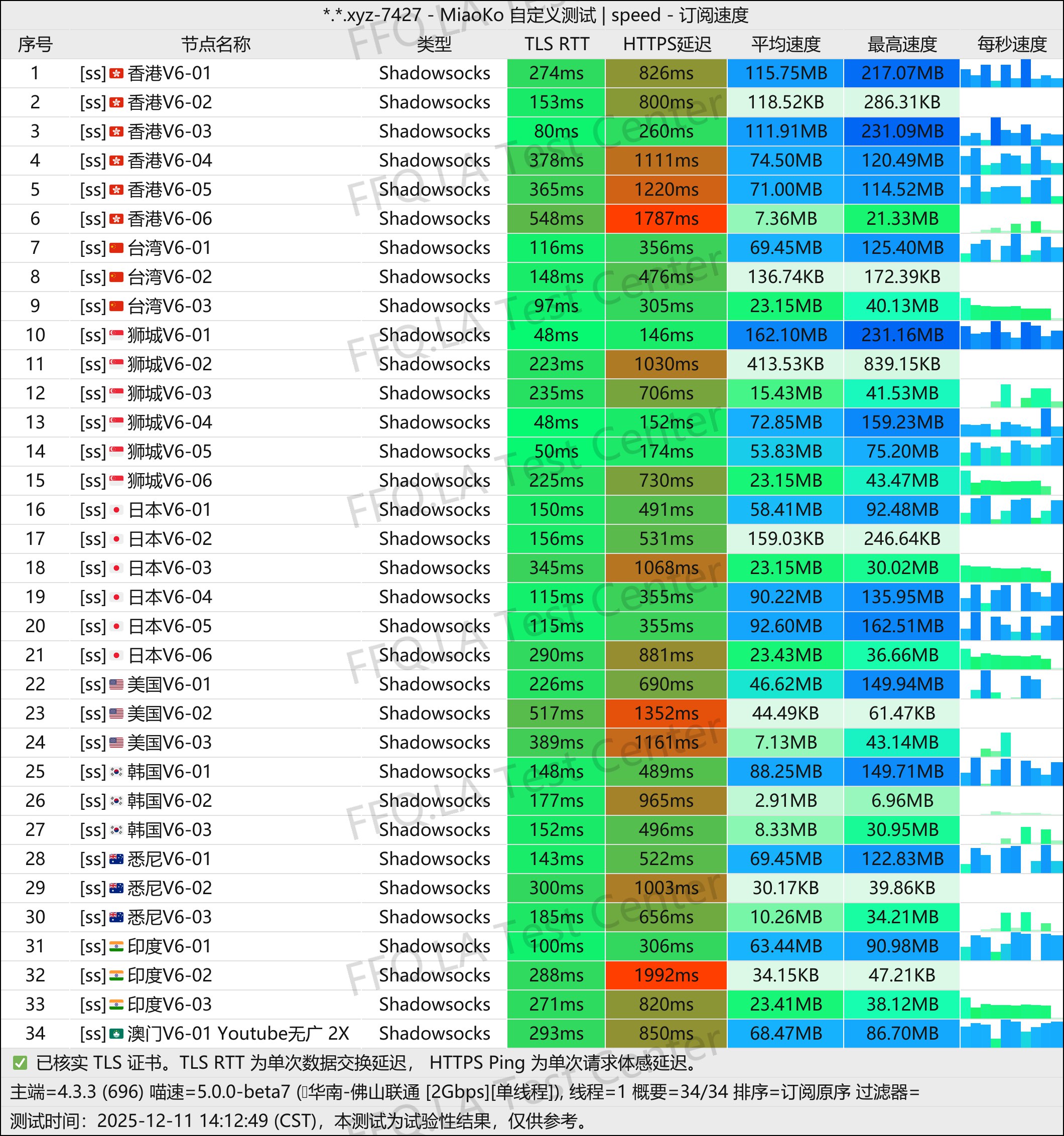Select the 节点名称 column header
This screenshot has width=1064, height=1136.
point(216,44)
